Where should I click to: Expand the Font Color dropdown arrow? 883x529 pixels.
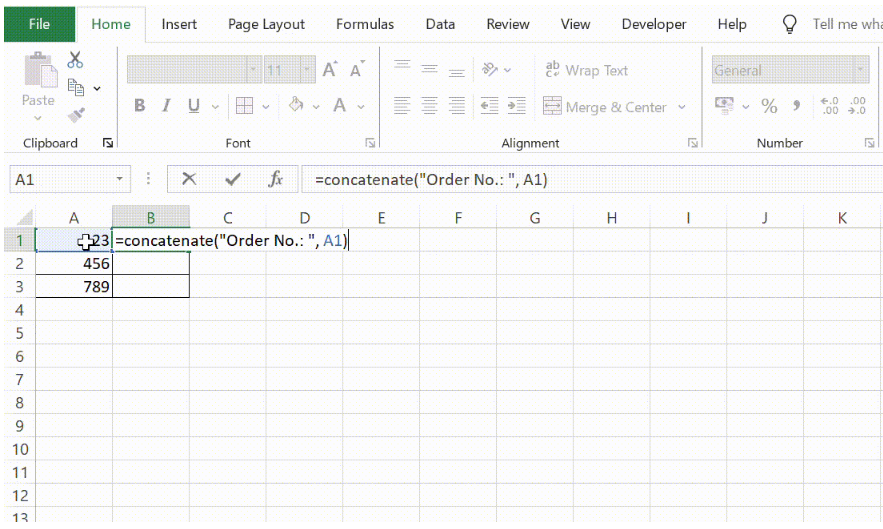coord(361,106)
